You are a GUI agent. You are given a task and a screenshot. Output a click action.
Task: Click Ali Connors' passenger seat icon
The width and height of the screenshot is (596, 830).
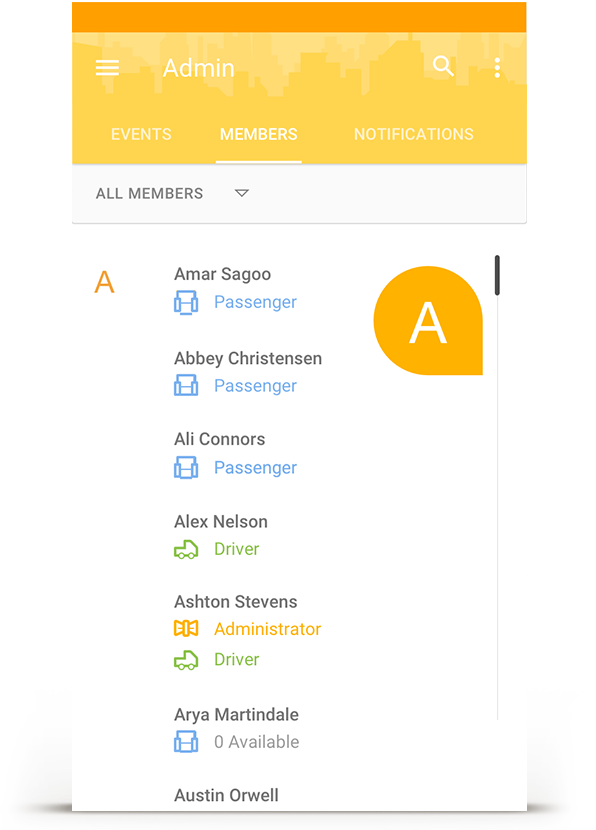pos(186,467)
